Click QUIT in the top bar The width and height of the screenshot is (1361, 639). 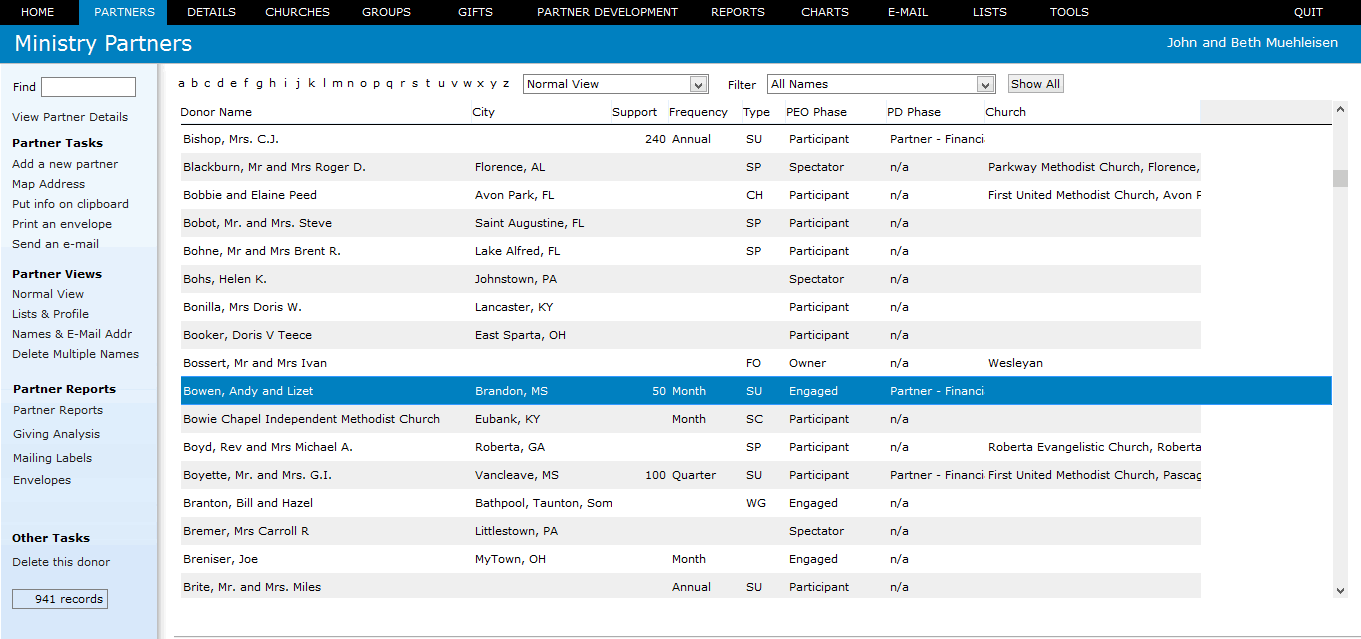point(1308,12)
